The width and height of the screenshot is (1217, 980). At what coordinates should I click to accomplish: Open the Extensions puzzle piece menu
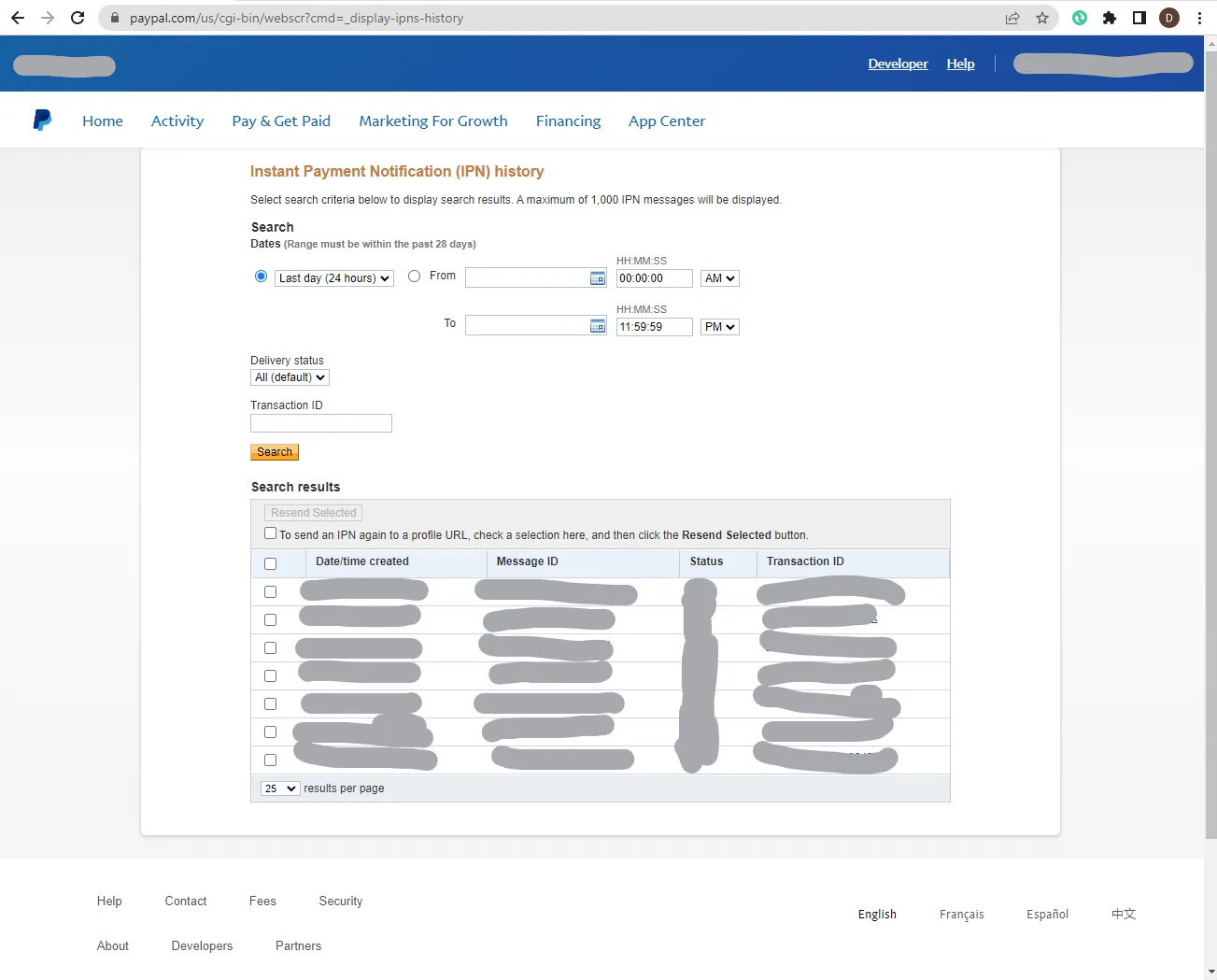pos(1110,18)
